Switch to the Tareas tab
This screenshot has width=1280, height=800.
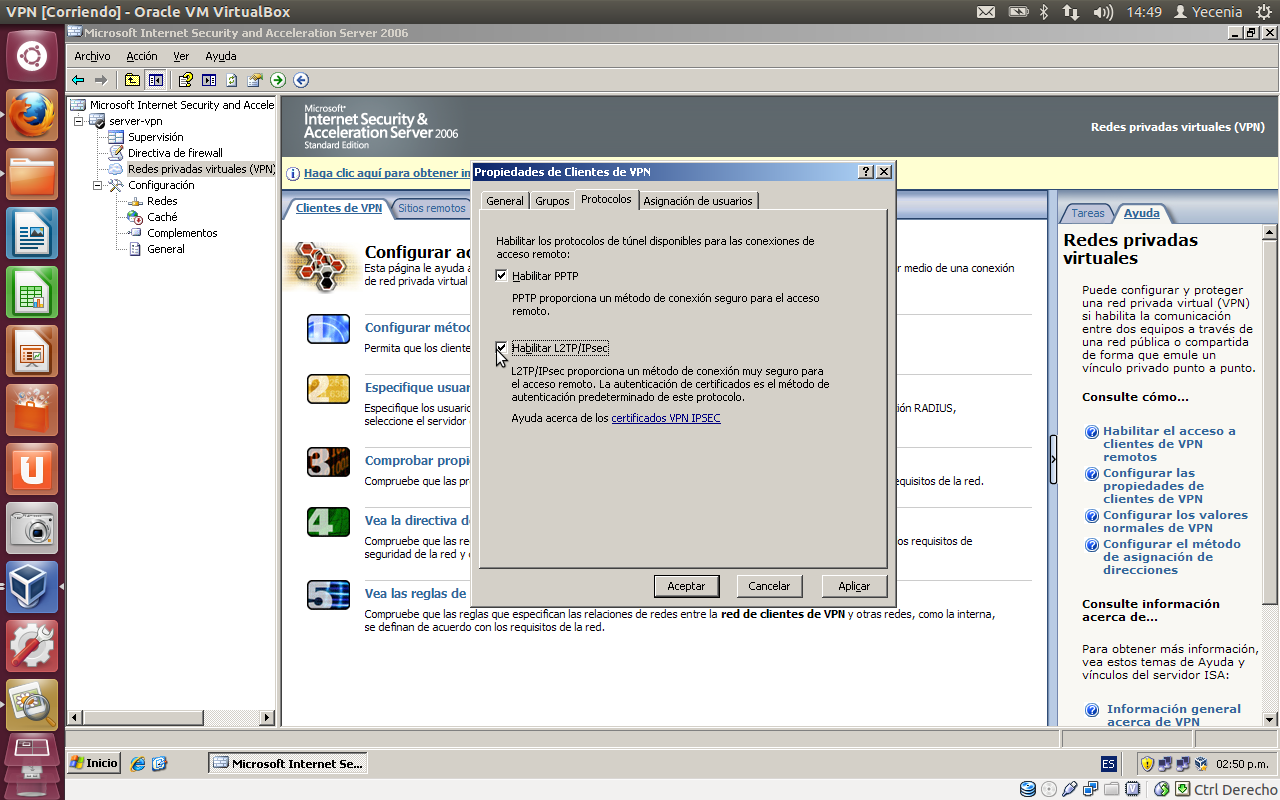click(x=1088, y=213)
